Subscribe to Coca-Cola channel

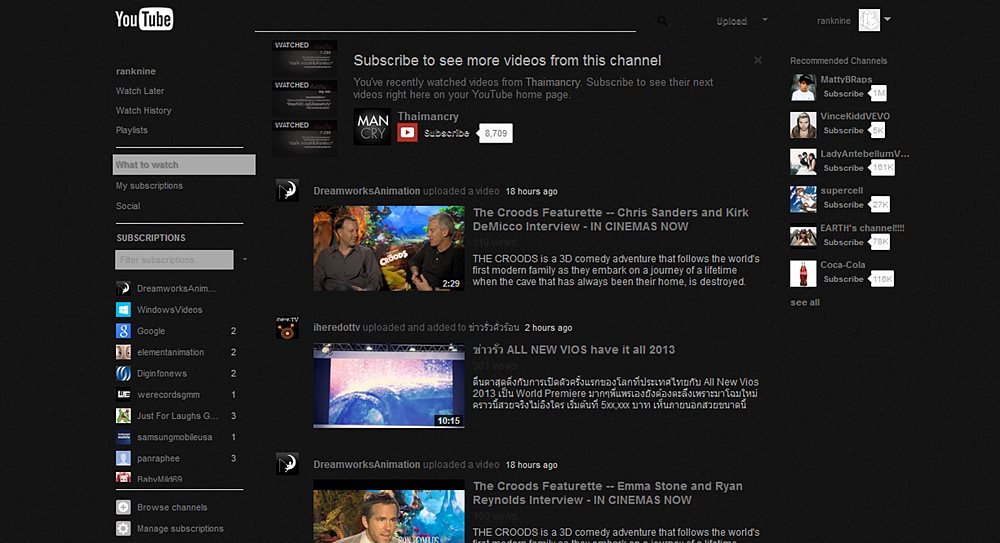(843, 279)
